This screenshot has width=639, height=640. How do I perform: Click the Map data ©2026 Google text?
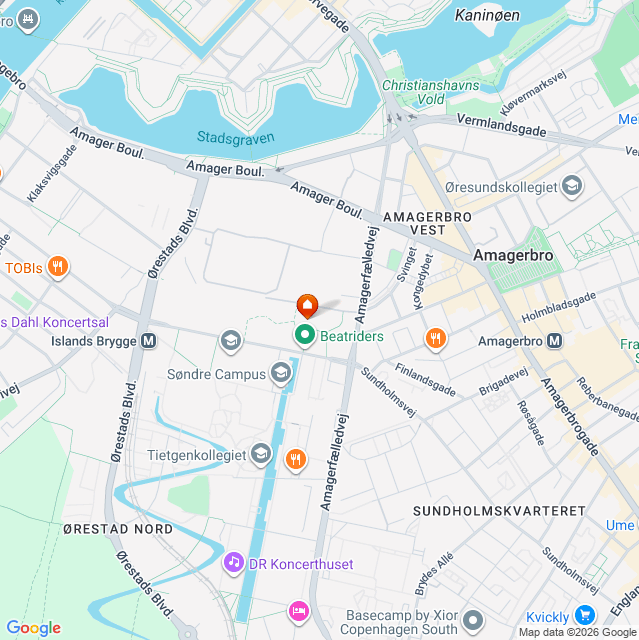tap(578, 633)
